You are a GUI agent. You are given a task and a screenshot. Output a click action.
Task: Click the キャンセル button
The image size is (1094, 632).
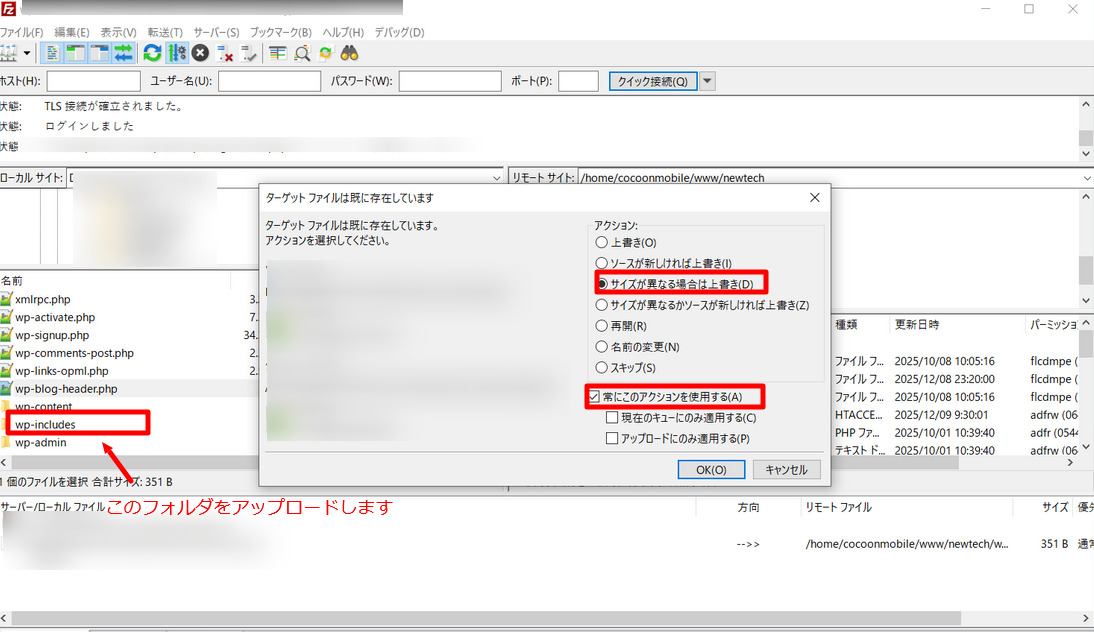point(786,469)
